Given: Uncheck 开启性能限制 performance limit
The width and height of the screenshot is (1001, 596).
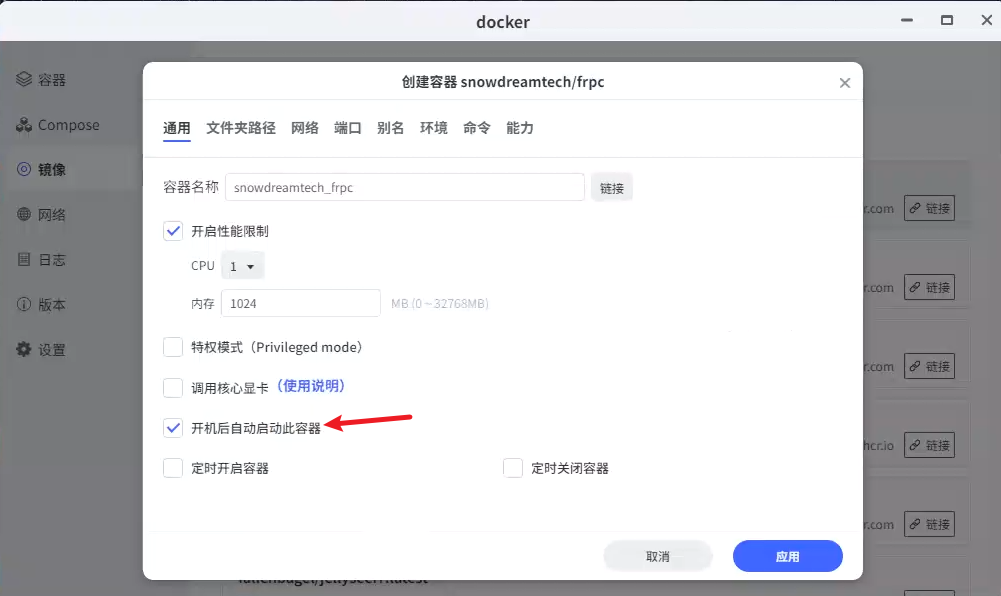Looking at the screenshot, I should 172,230.
